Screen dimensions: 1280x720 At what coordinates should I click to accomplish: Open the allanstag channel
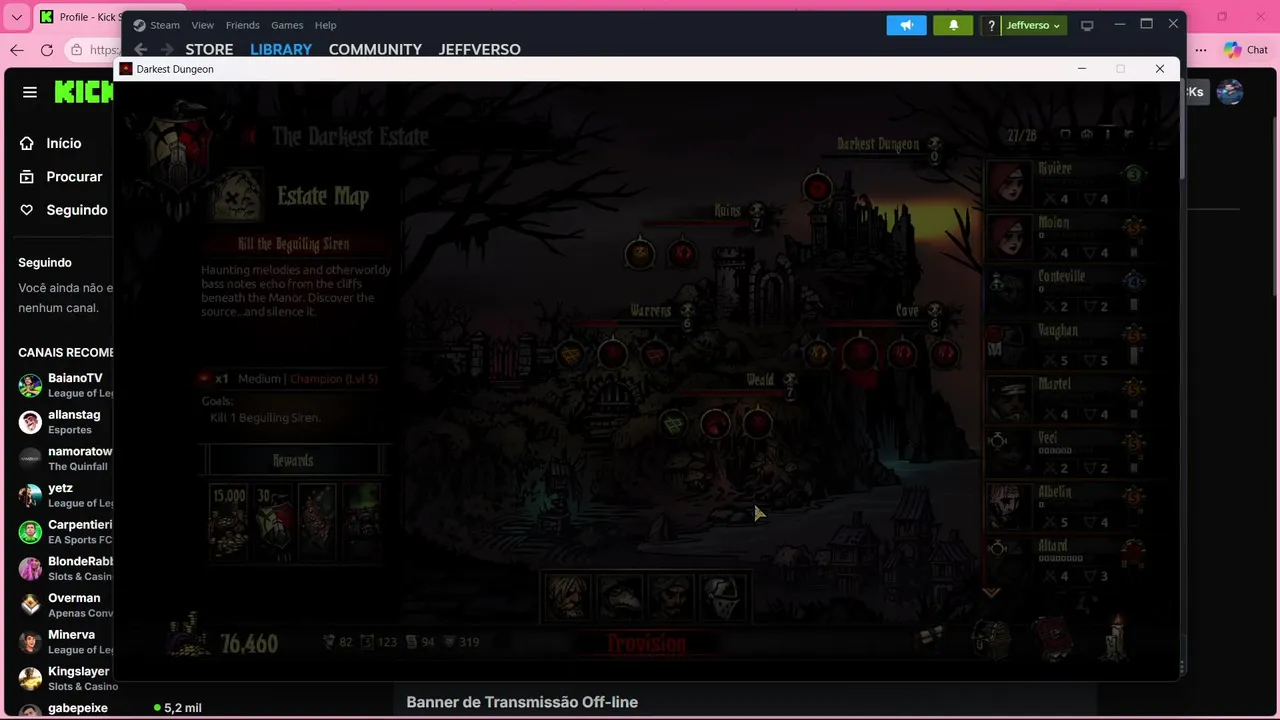[64, 421]
